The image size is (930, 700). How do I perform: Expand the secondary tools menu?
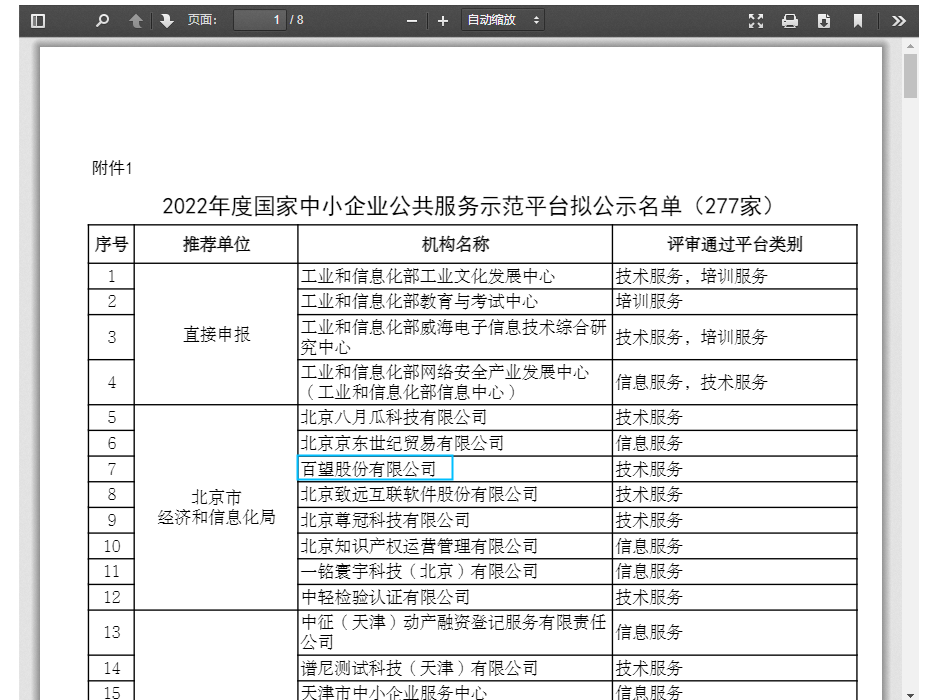pos(898,21)
